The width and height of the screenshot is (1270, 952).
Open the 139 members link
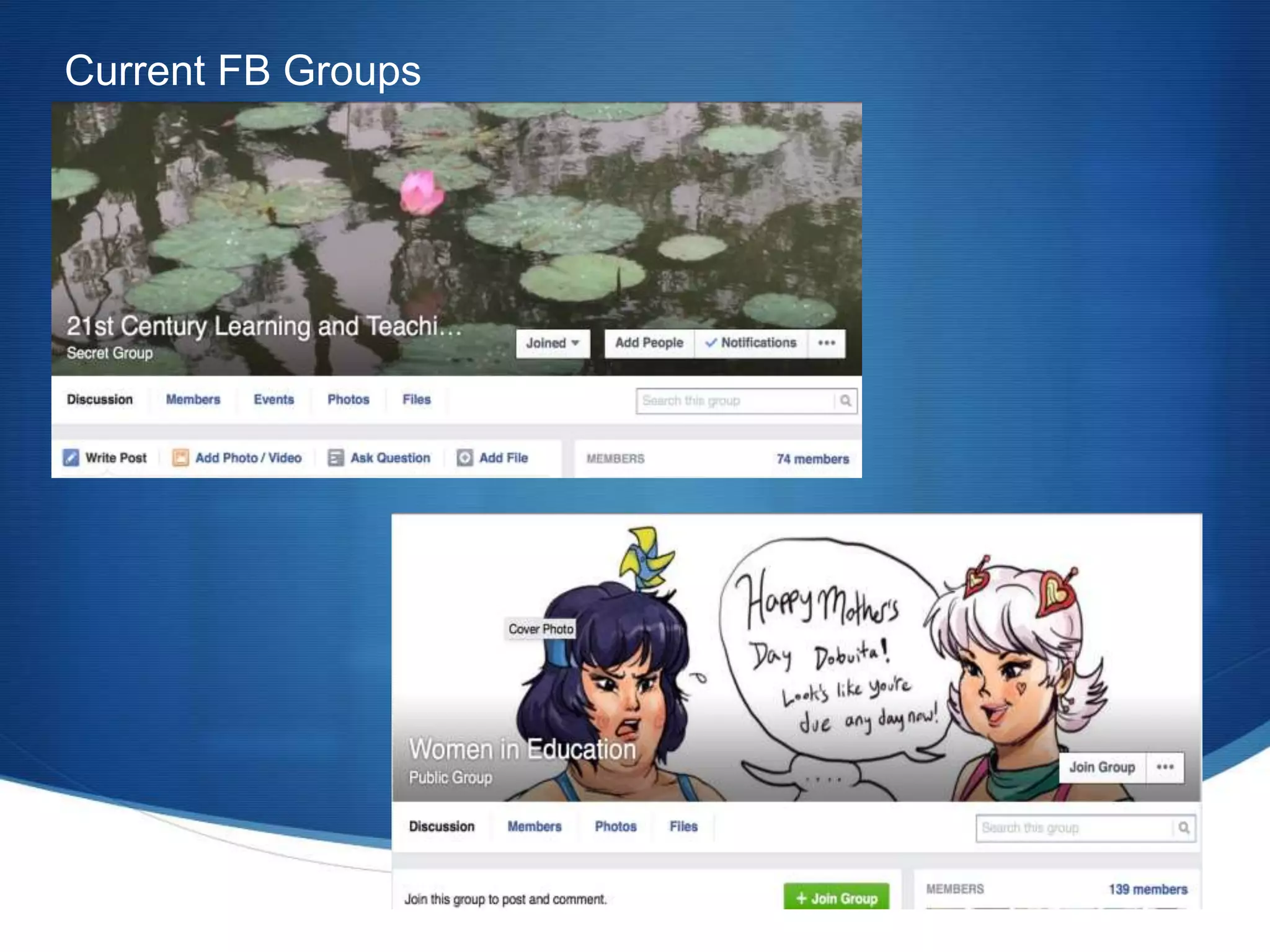1148,889
